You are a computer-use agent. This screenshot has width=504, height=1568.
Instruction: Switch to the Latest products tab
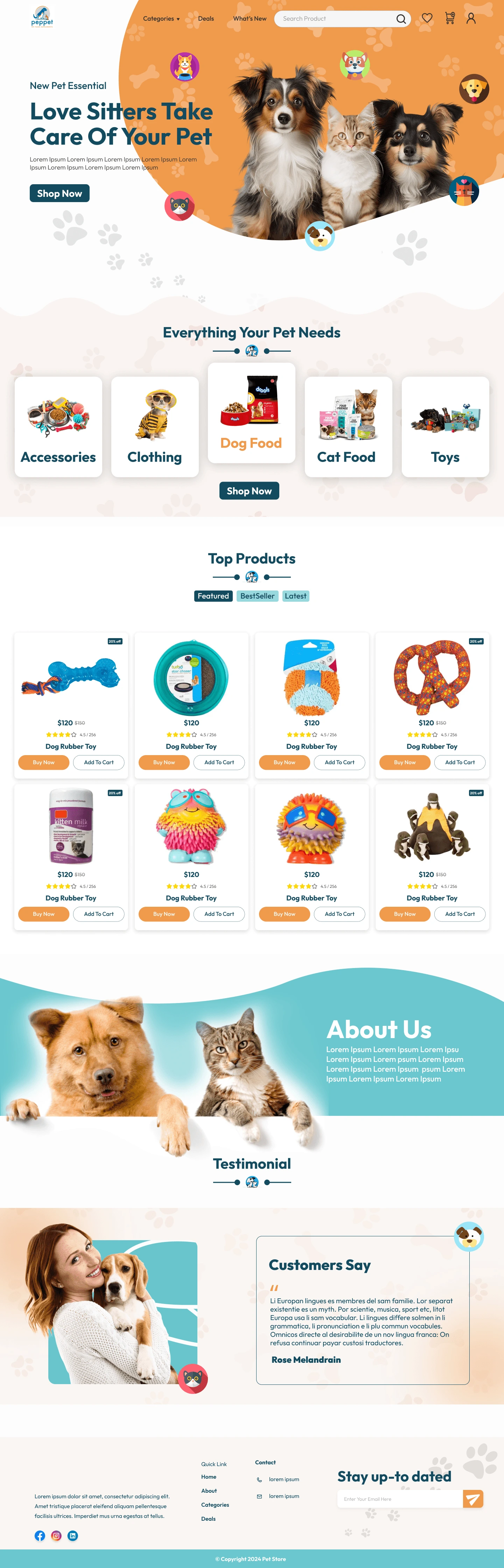[x=295, y=596]
